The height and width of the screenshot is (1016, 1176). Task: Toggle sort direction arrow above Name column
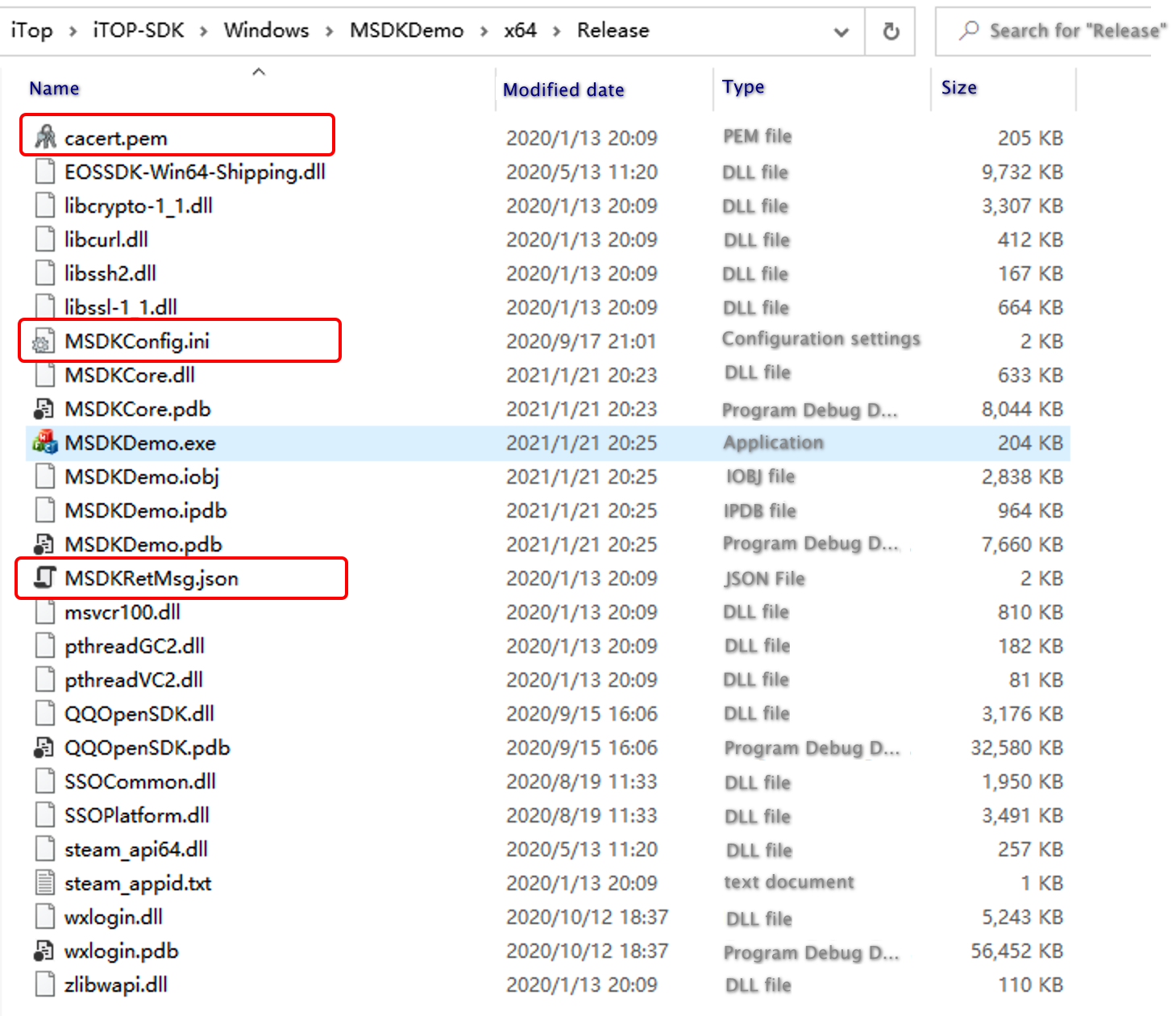click(259, 72)
